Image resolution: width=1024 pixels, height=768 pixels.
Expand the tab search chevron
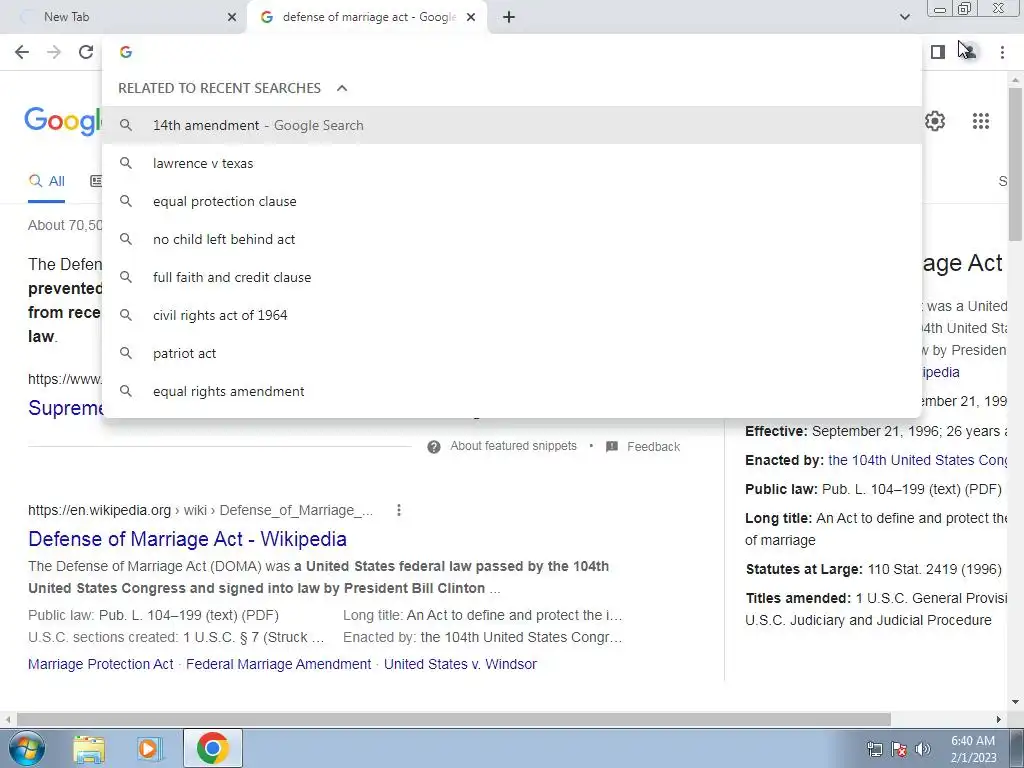pyautogui.click(x=904, y=17)
